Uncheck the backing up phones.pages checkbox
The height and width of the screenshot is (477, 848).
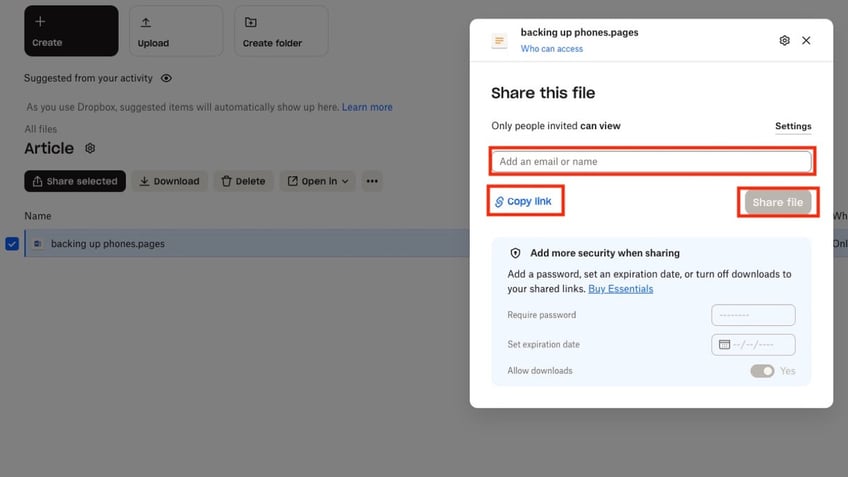pos(12,244)
